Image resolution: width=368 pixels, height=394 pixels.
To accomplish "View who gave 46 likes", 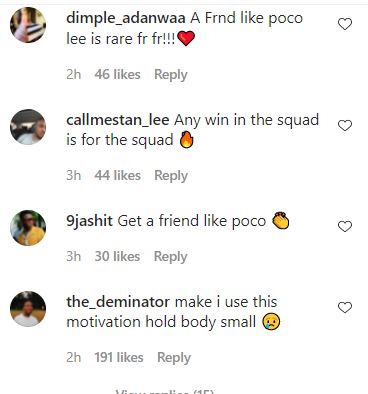I will click(x=117, y=74).
